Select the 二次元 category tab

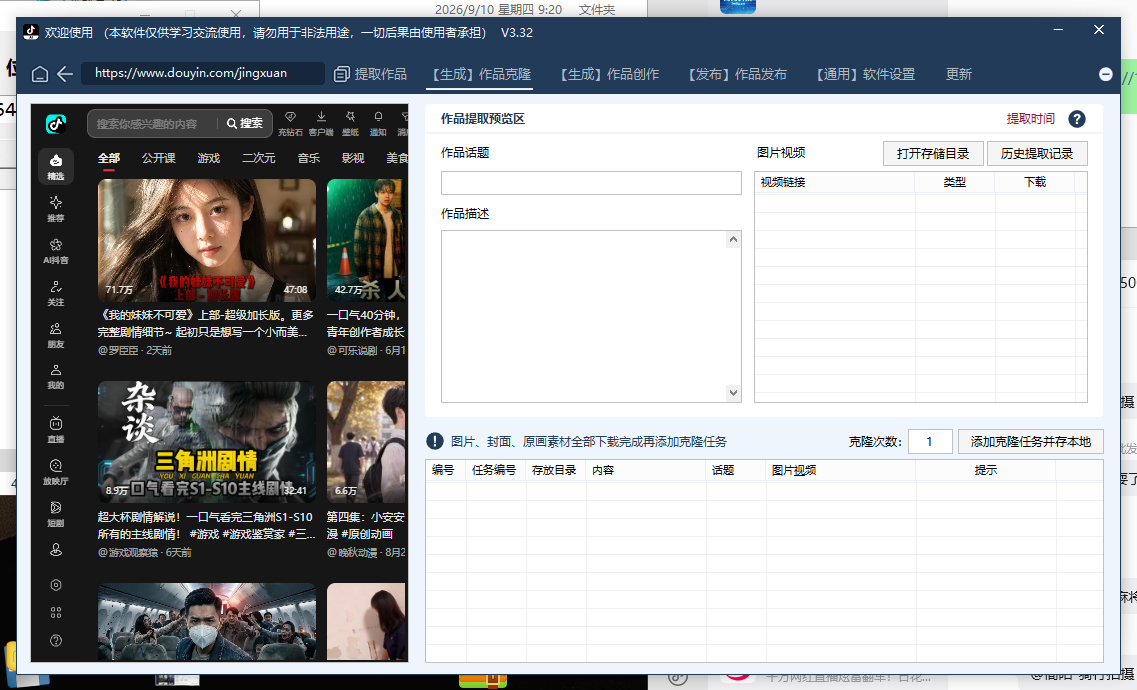pos(259,158)
